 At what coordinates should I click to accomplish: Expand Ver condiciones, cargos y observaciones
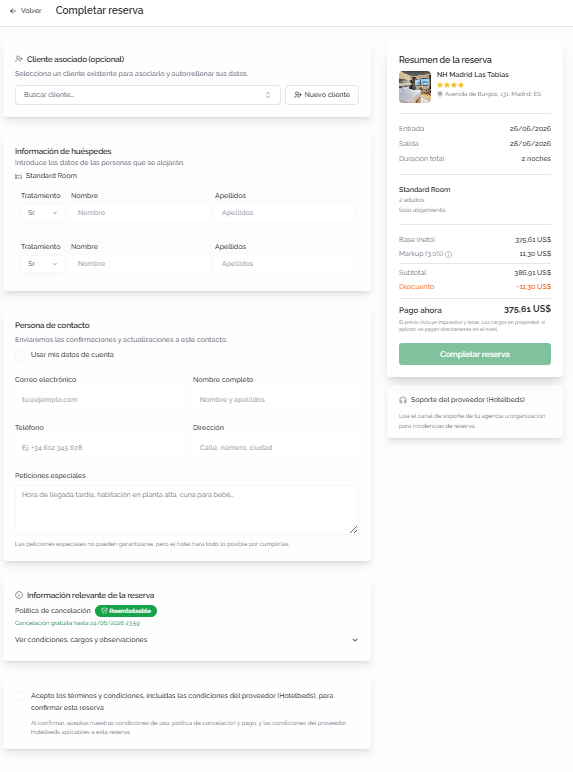(x=187, y=640)
